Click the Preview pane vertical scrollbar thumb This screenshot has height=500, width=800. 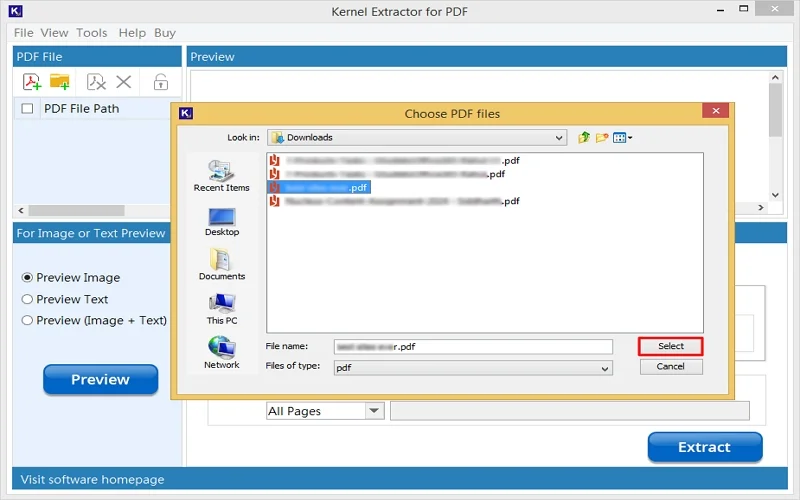(775, 110)
